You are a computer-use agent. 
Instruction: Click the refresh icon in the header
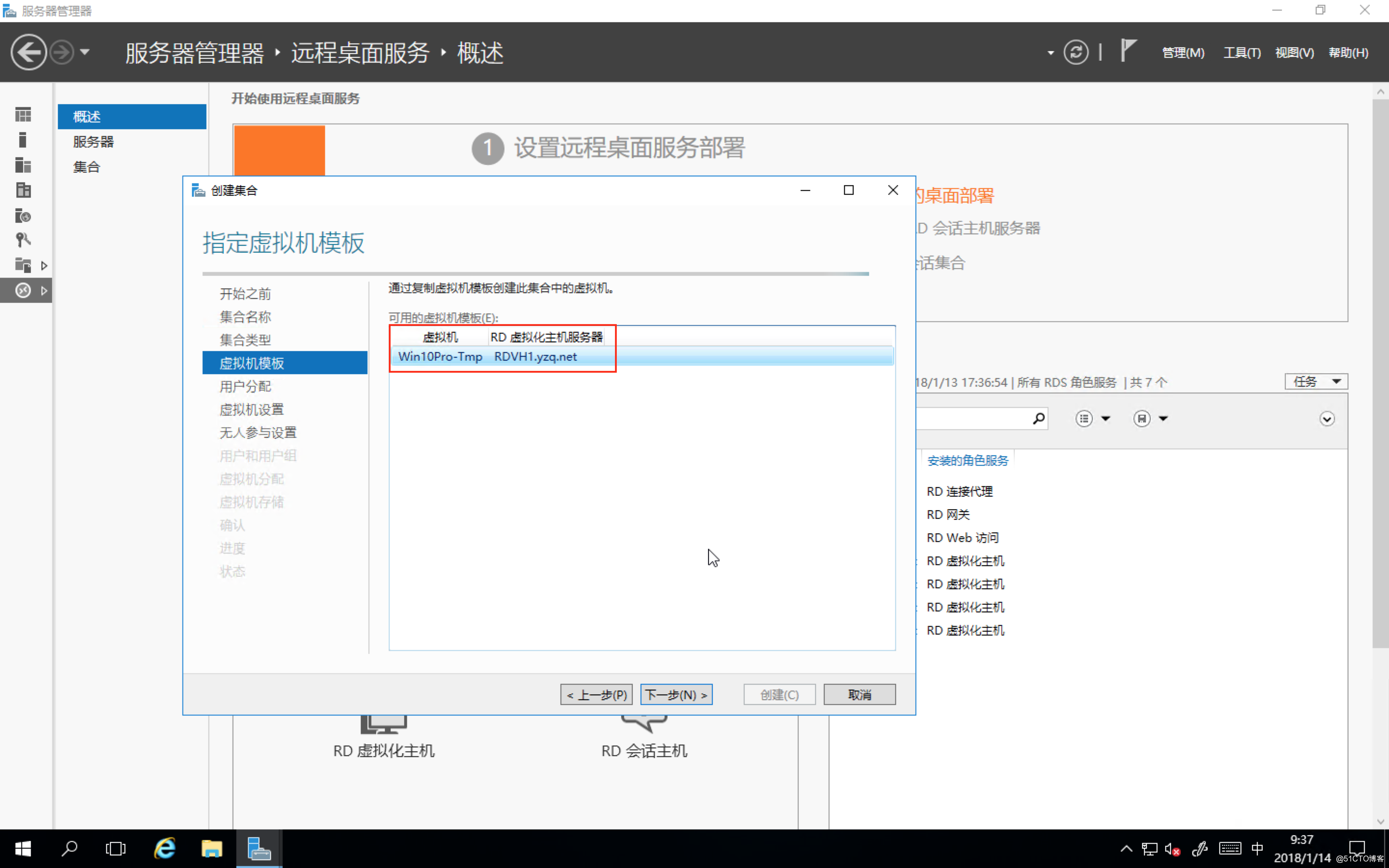pos(1076,52)
